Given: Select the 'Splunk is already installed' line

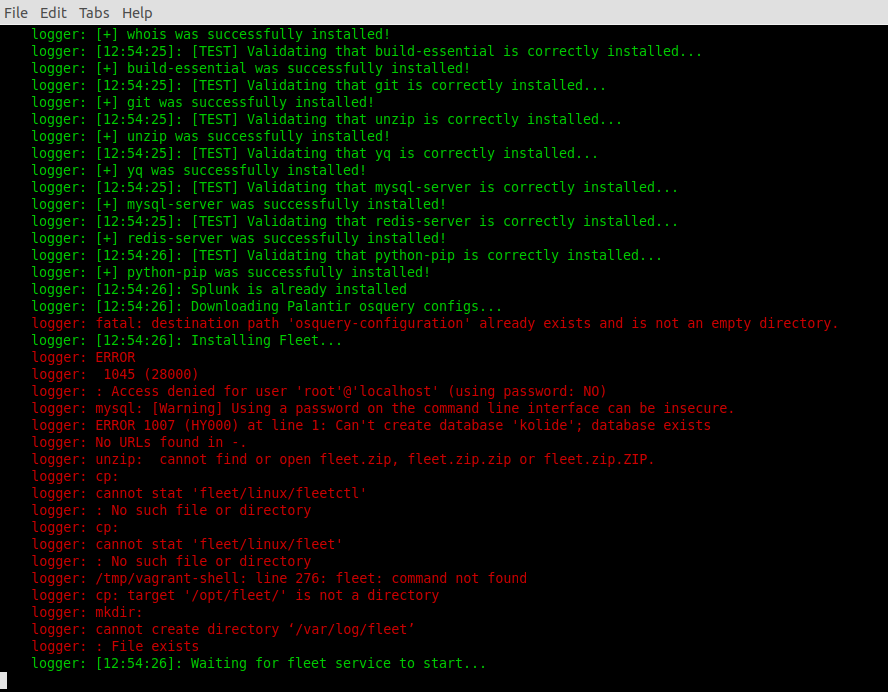Looking at the screenshot, I should click(230, 289).
